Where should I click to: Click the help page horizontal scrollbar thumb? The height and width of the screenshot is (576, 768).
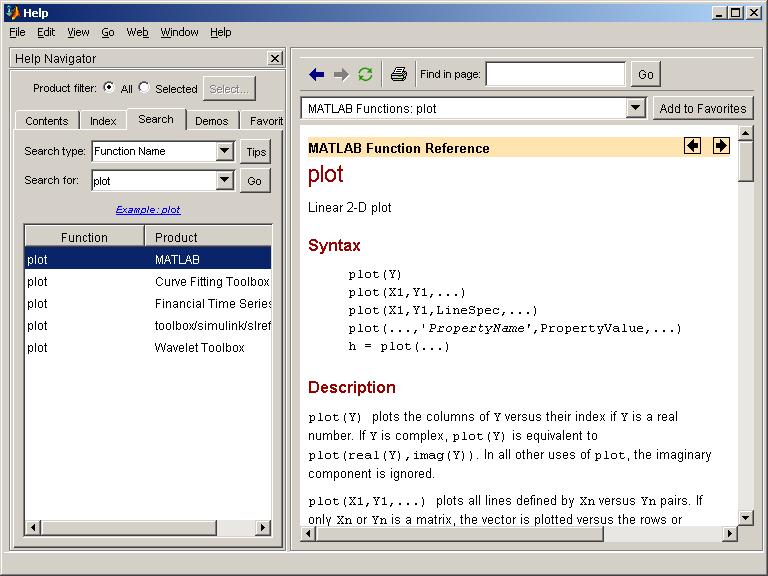coord(459,533)
